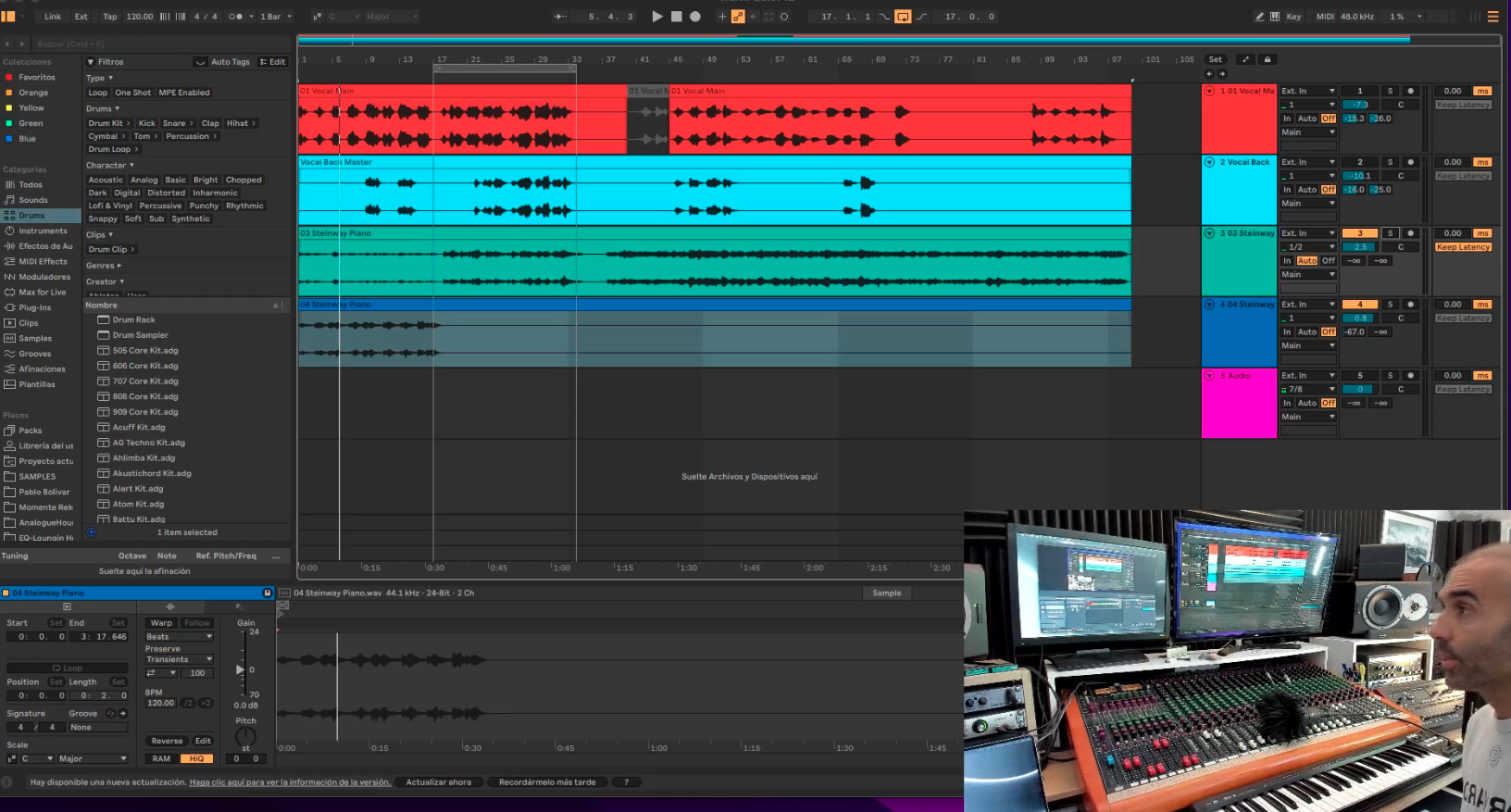Select Drums in the browser categories
The height and width of the screenshot is (812, 1511).
tap(31, 216)
